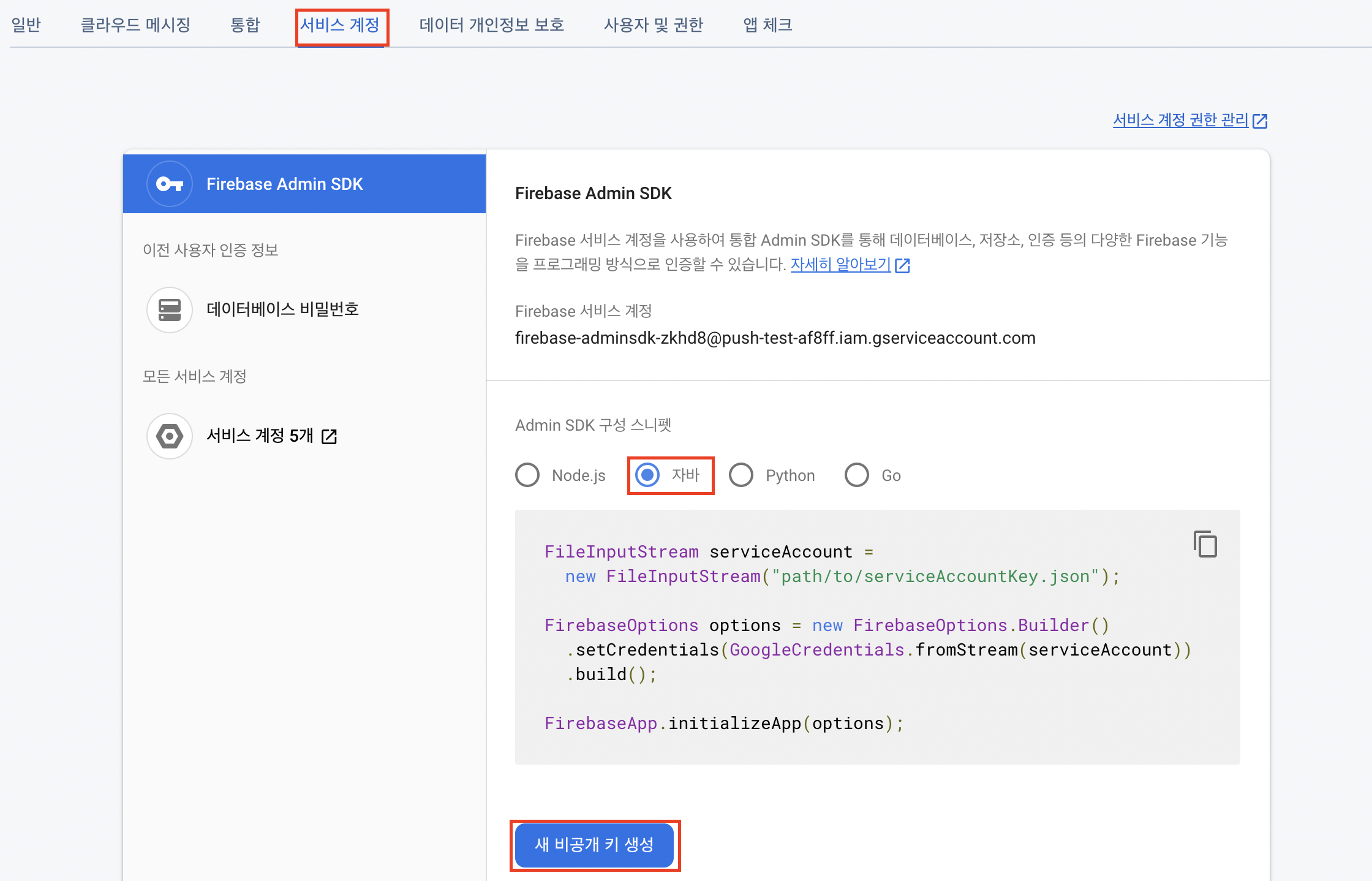Click the copy code snippet icon
Viewport: 1372px width, 881px height.
[1205, 544]
